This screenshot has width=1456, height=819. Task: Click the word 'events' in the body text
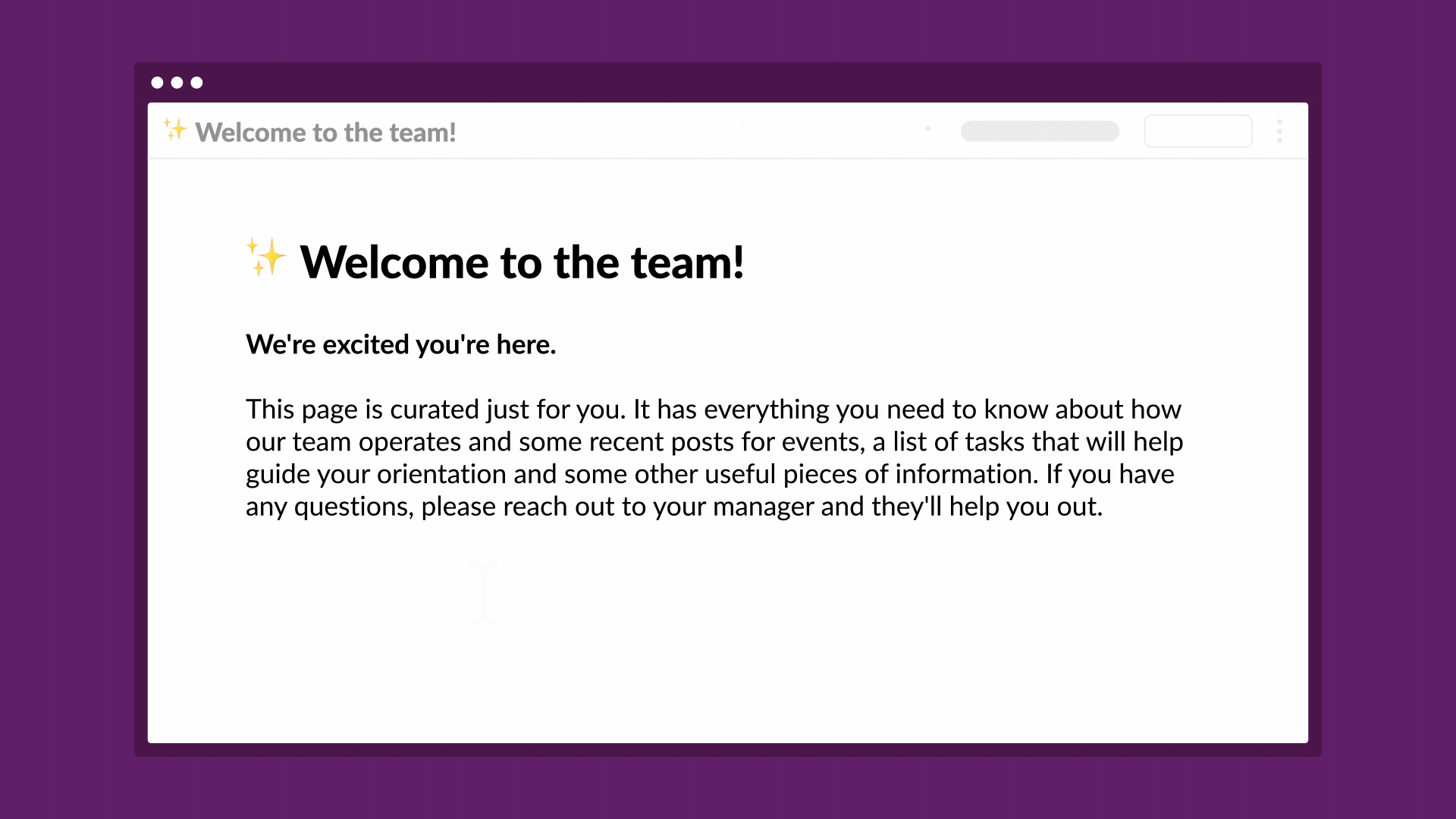821,442
